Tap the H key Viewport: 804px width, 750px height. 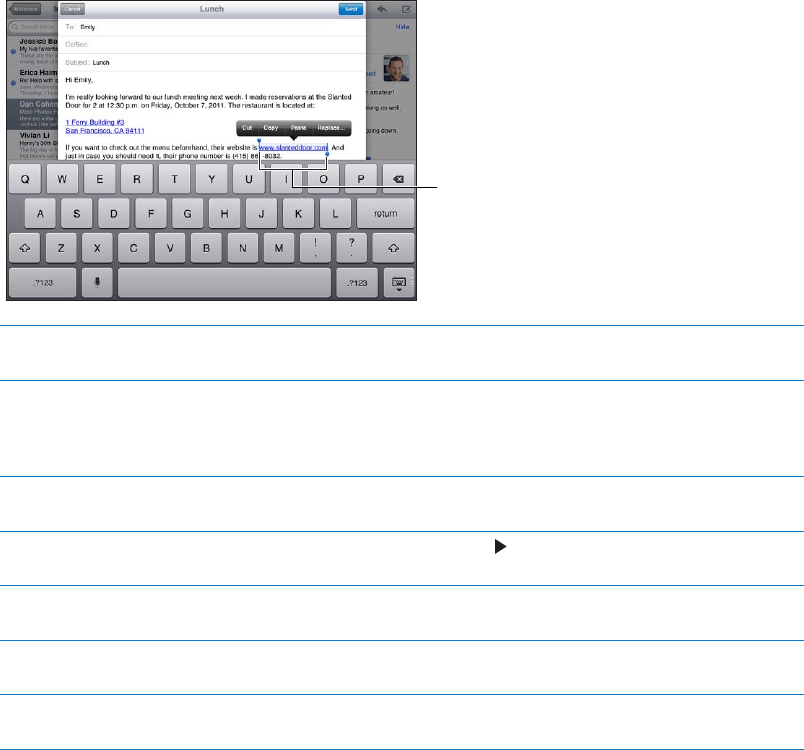225,214
